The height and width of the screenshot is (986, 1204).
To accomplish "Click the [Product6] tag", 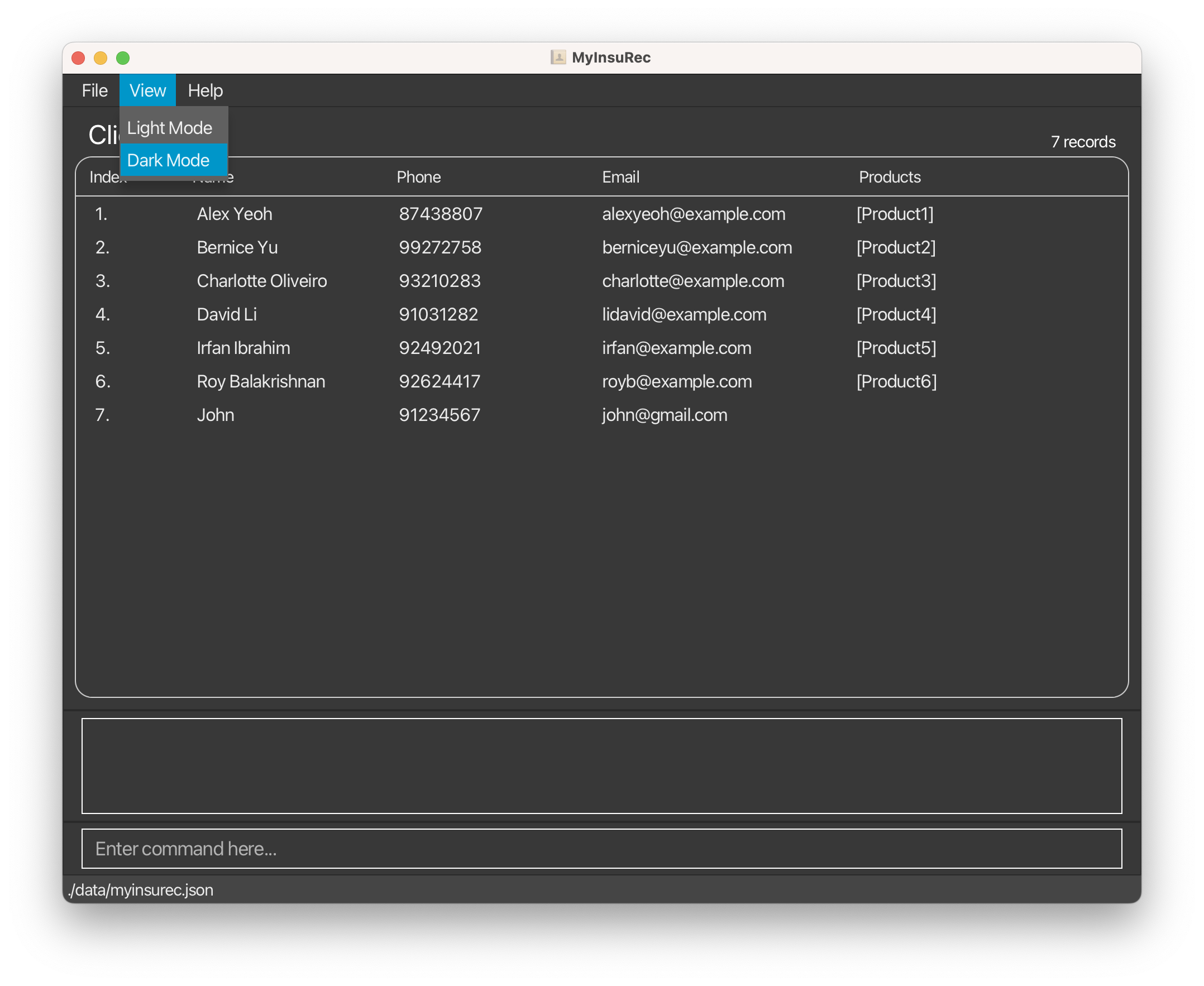I will pyautogui.click(x=897, y=382).
